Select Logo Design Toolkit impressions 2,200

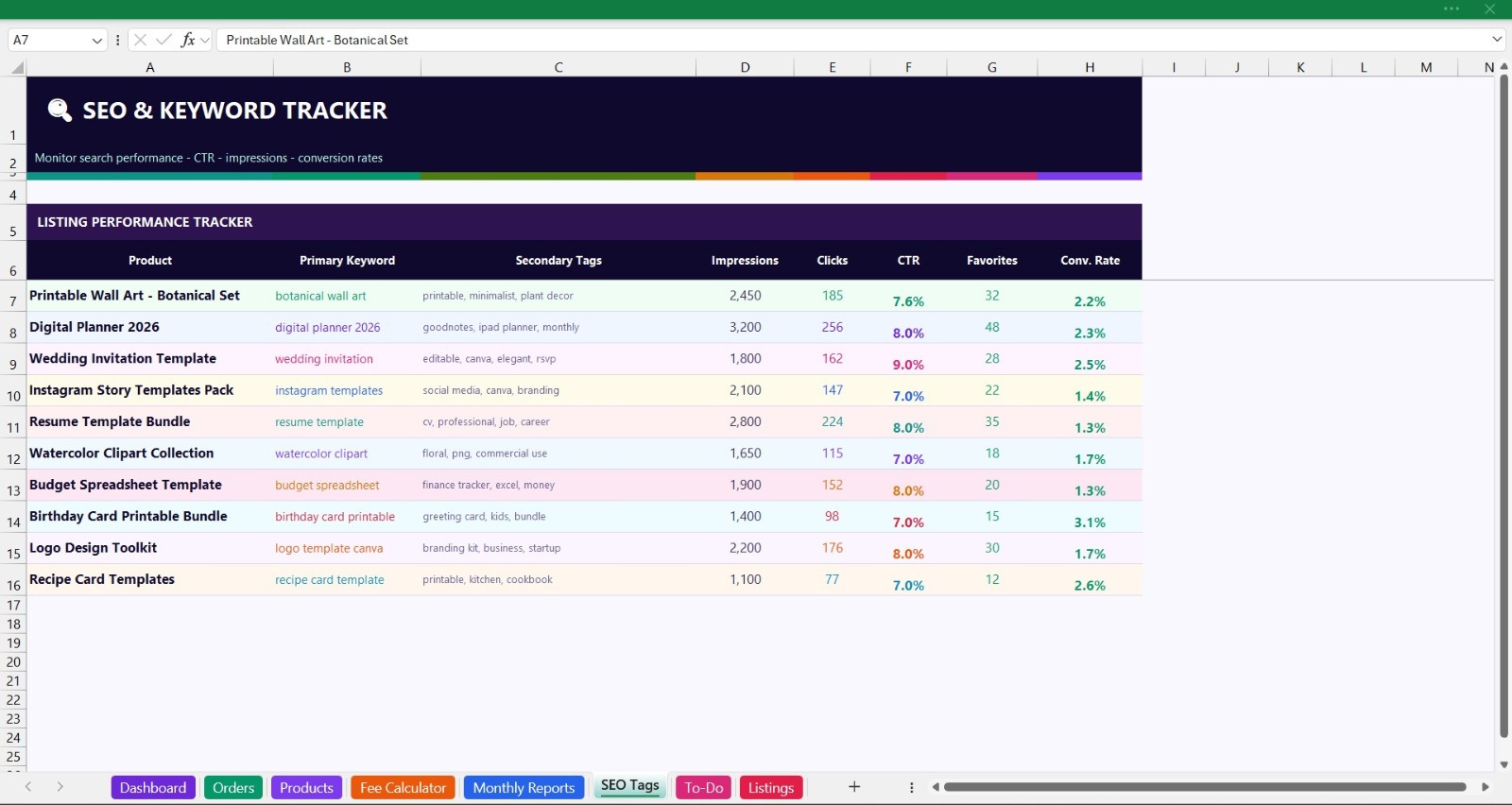click(x=745, y=548)
